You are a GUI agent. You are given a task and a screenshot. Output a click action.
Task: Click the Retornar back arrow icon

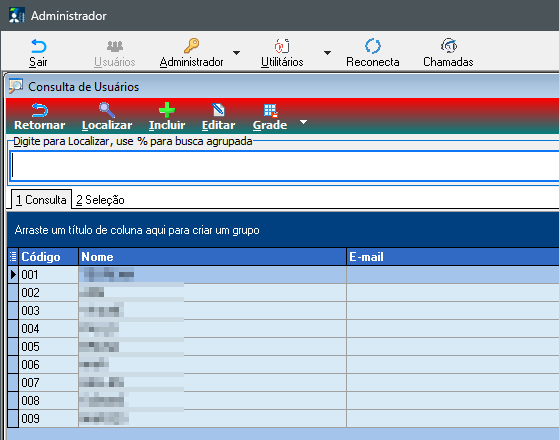coord(39,110)
